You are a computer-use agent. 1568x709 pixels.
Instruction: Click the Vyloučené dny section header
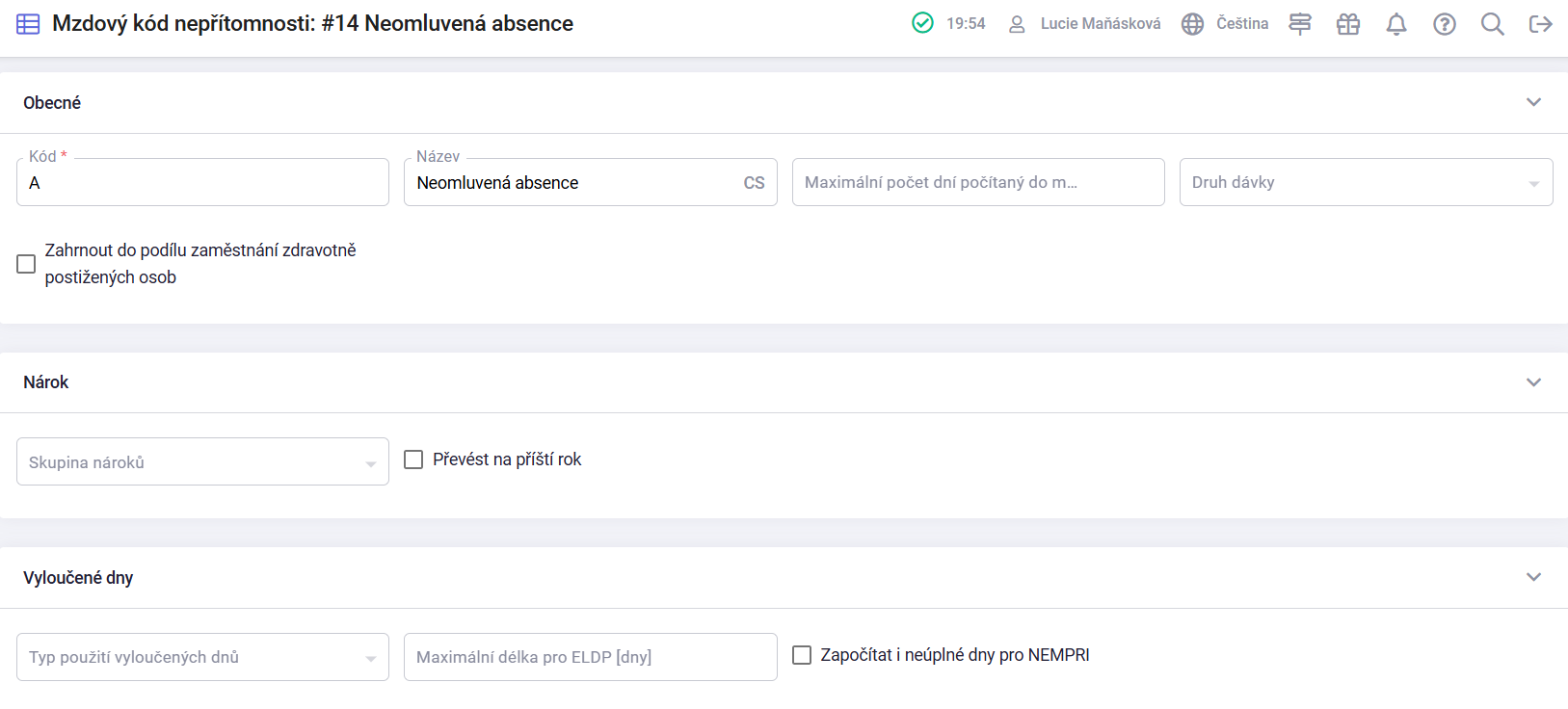[784, 578]
